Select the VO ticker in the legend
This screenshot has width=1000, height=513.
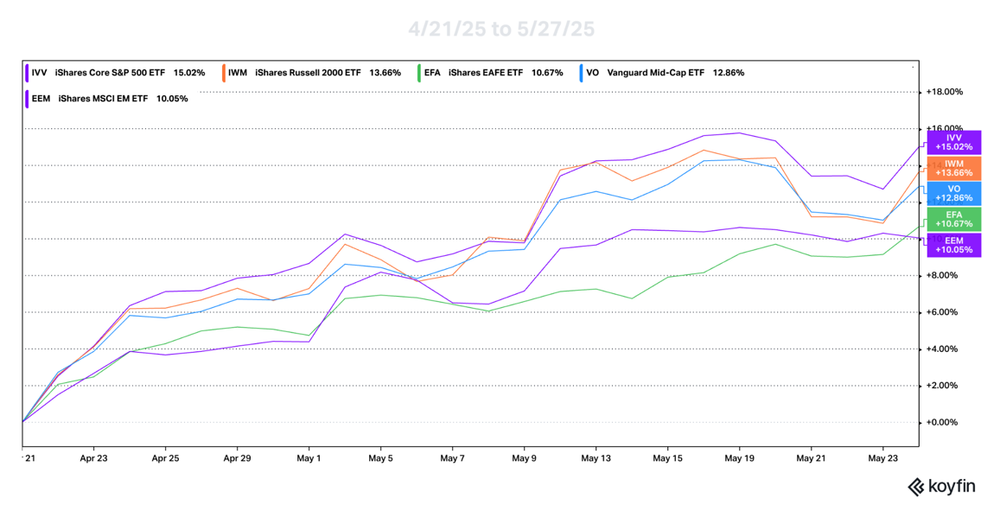coord(592,73)
